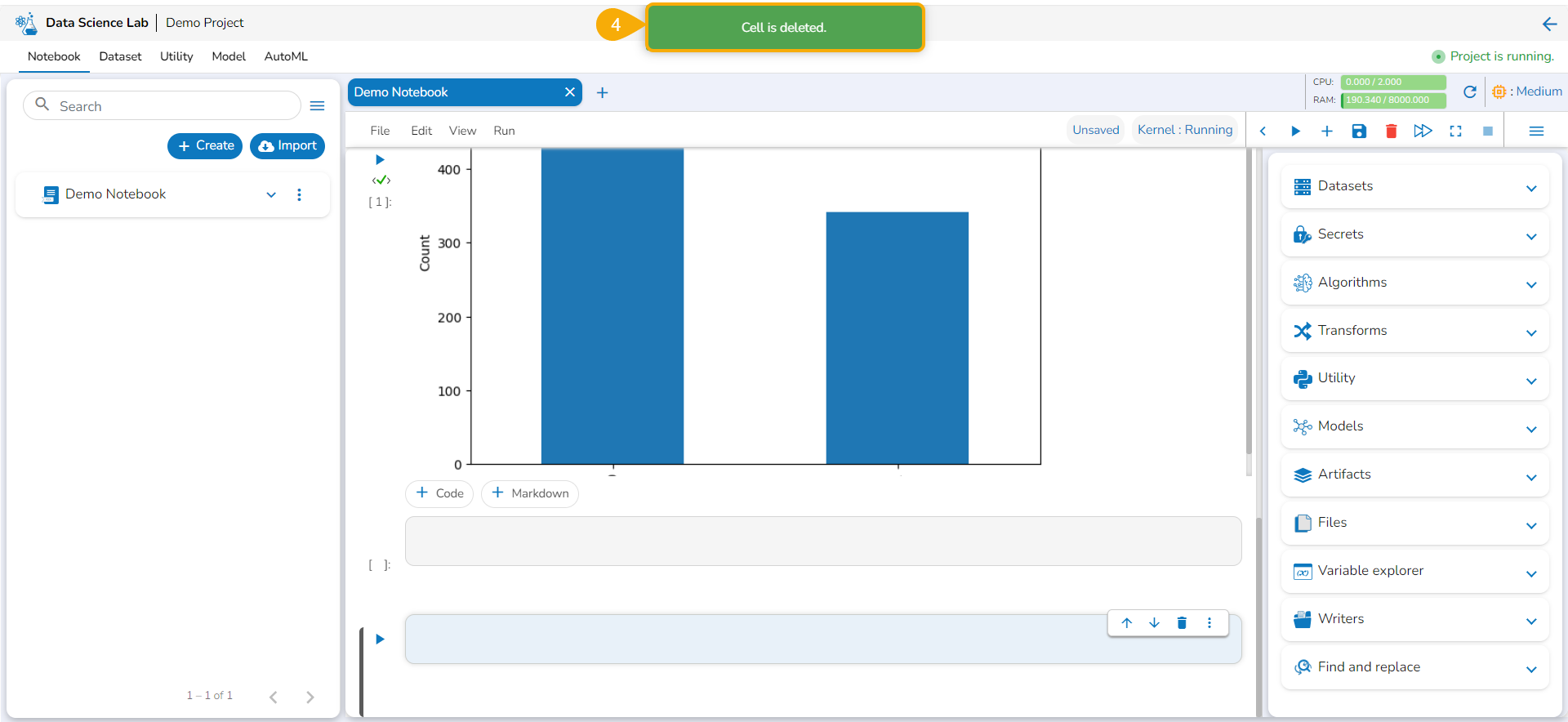1568x722 pixels.
Task: Open the Run menu
Action: (504, 131)
